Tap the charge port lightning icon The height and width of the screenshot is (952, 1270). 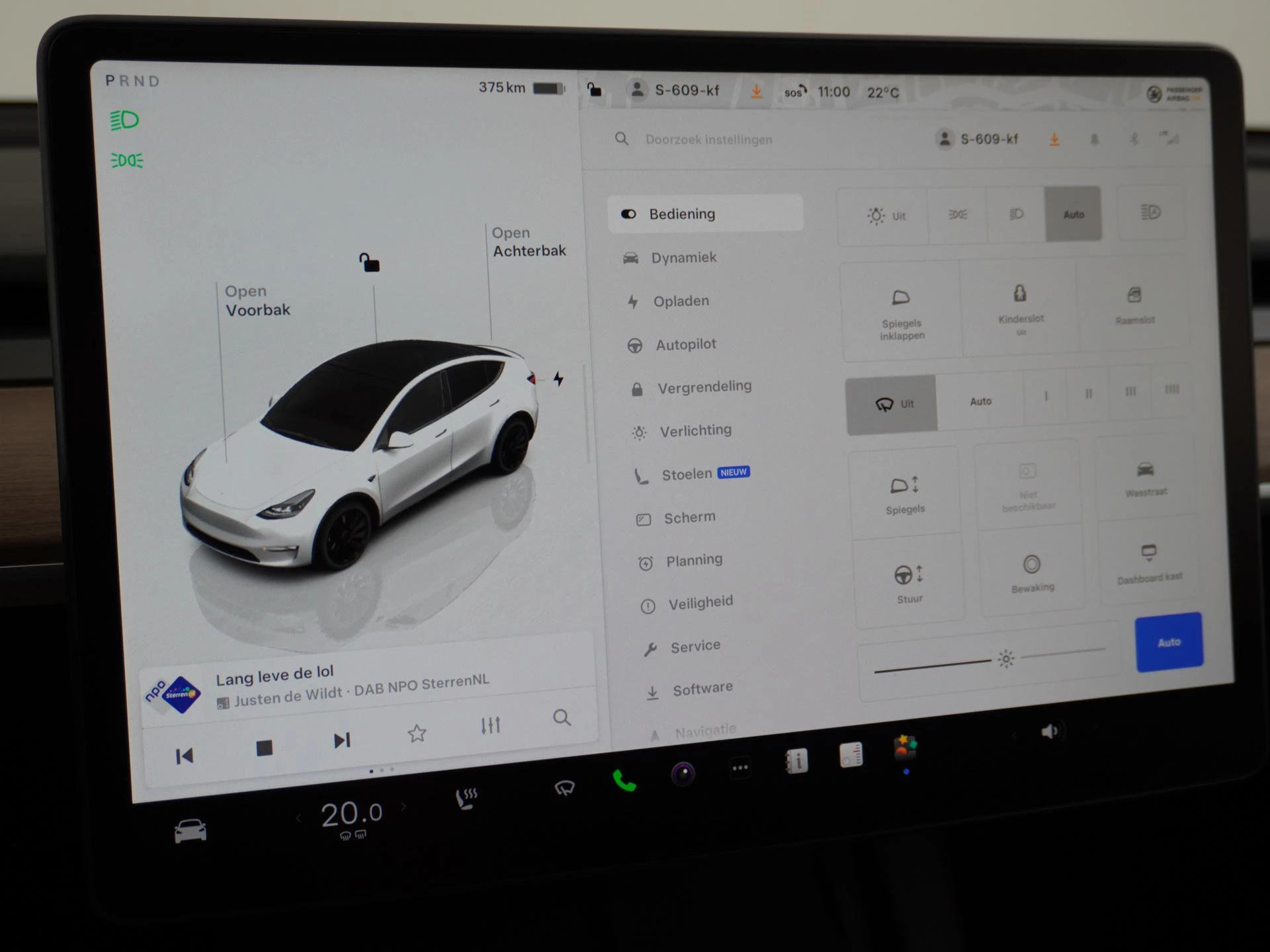click(x=558, y=379)
